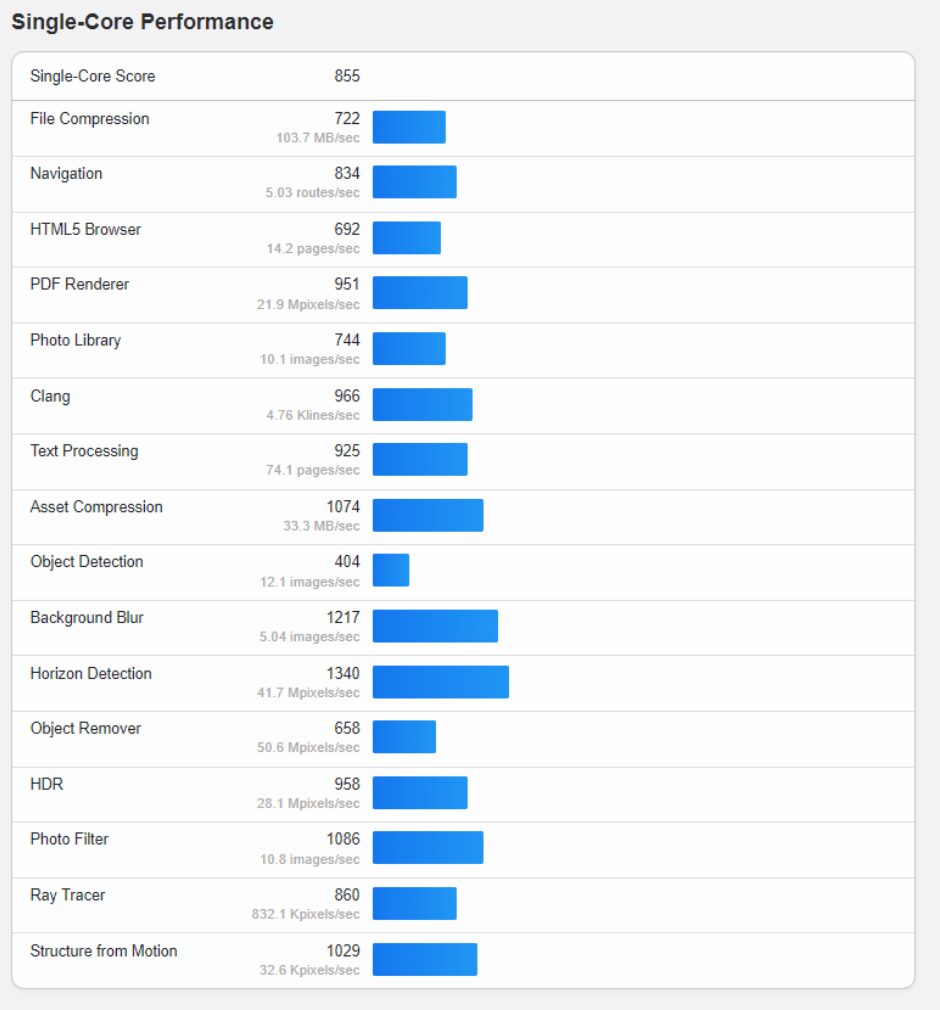Click the Photo Library score bar

coord(409,348)
